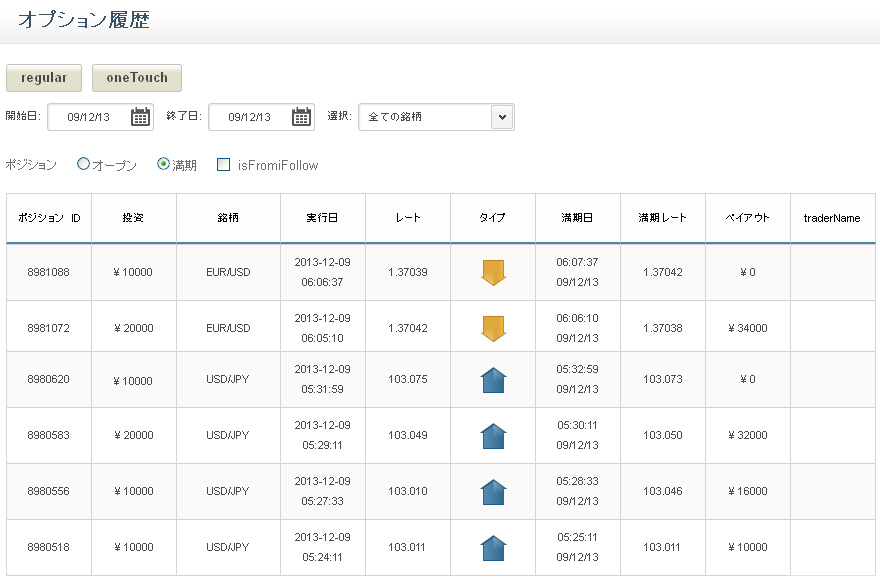This screenshot has height=582, width=880.
Task: Select the オープン position radio button
Action: (83, 164)
